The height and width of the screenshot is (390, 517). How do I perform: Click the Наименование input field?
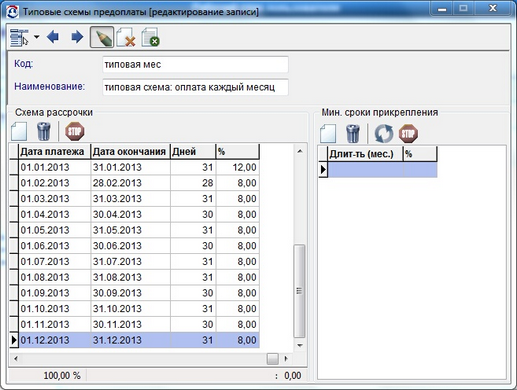coord(195,87)
